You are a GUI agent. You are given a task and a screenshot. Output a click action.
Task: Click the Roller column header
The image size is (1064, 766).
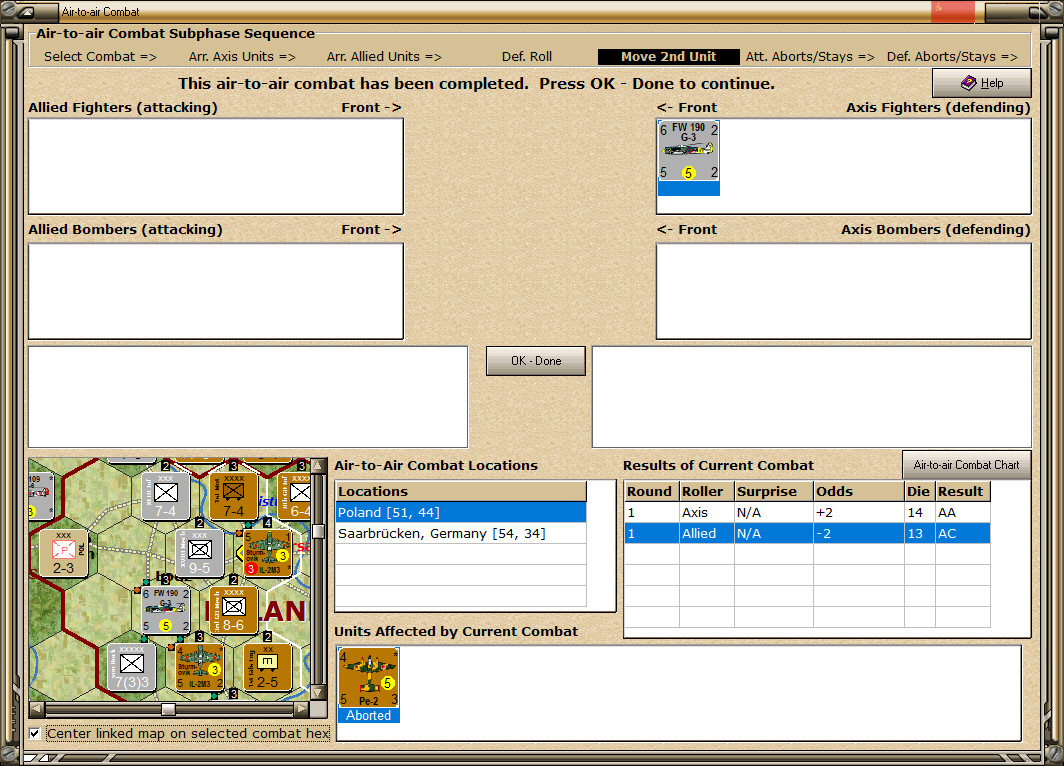[706, 491]
